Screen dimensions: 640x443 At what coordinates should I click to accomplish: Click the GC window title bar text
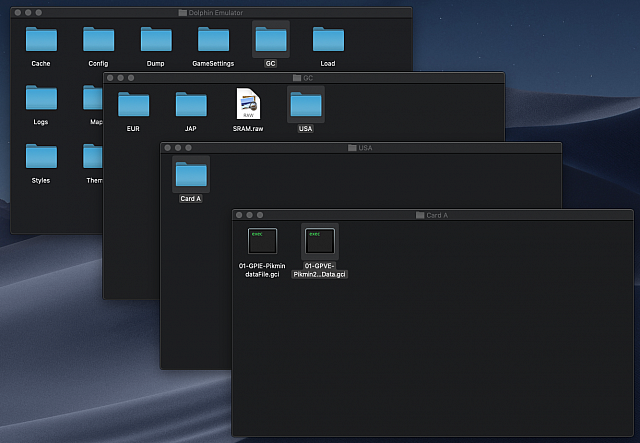coord(308,78)
